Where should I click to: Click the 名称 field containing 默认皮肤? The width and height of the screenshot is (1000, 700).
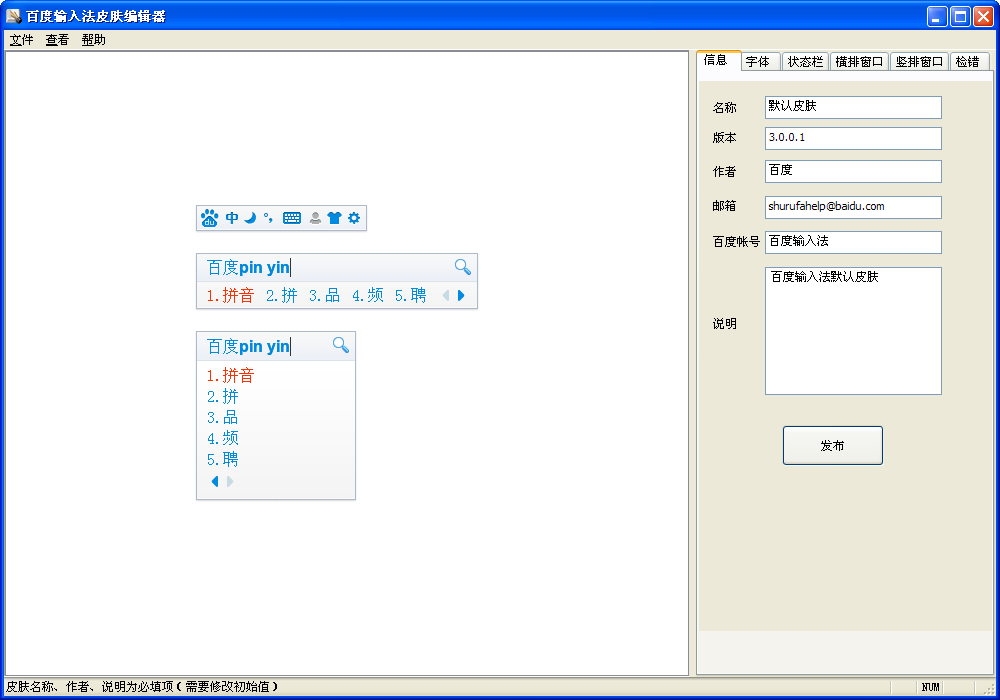click(x=853, y=107)
